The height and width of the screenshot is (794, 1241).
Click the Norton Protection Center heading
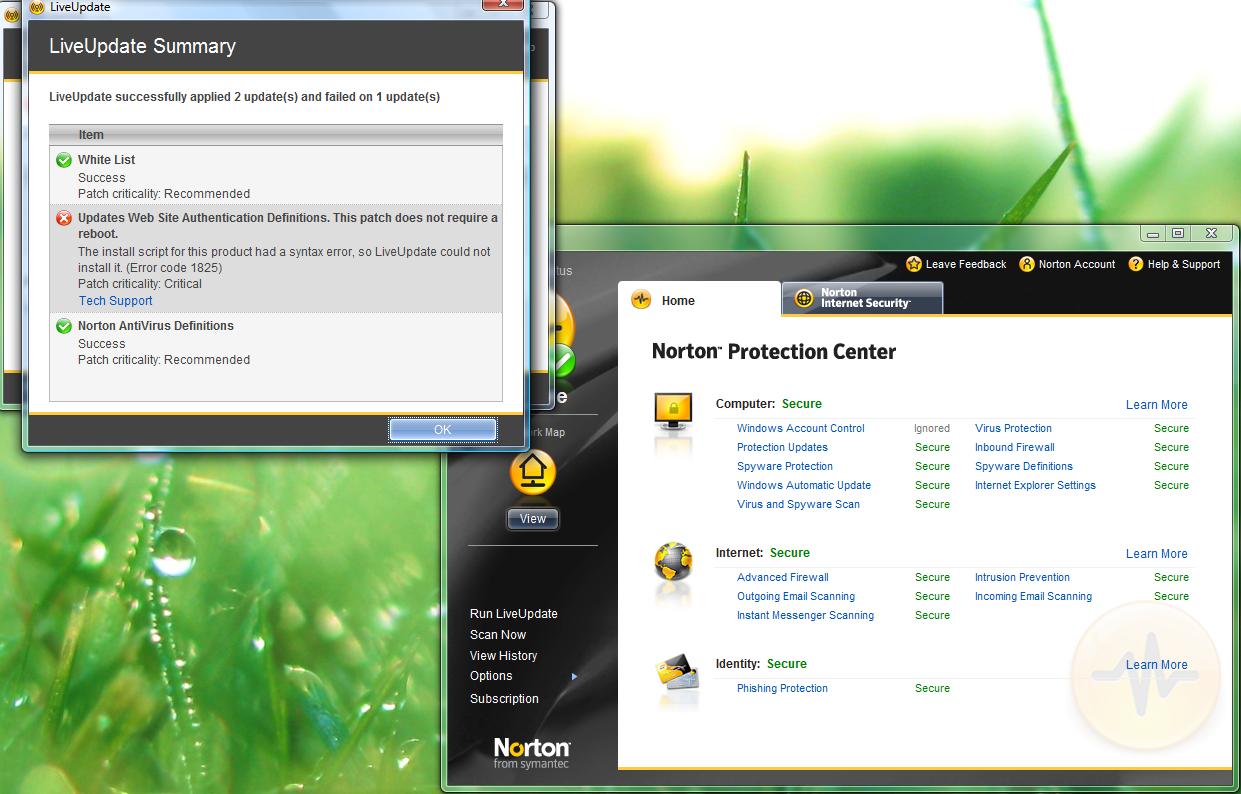click(774, 352)
